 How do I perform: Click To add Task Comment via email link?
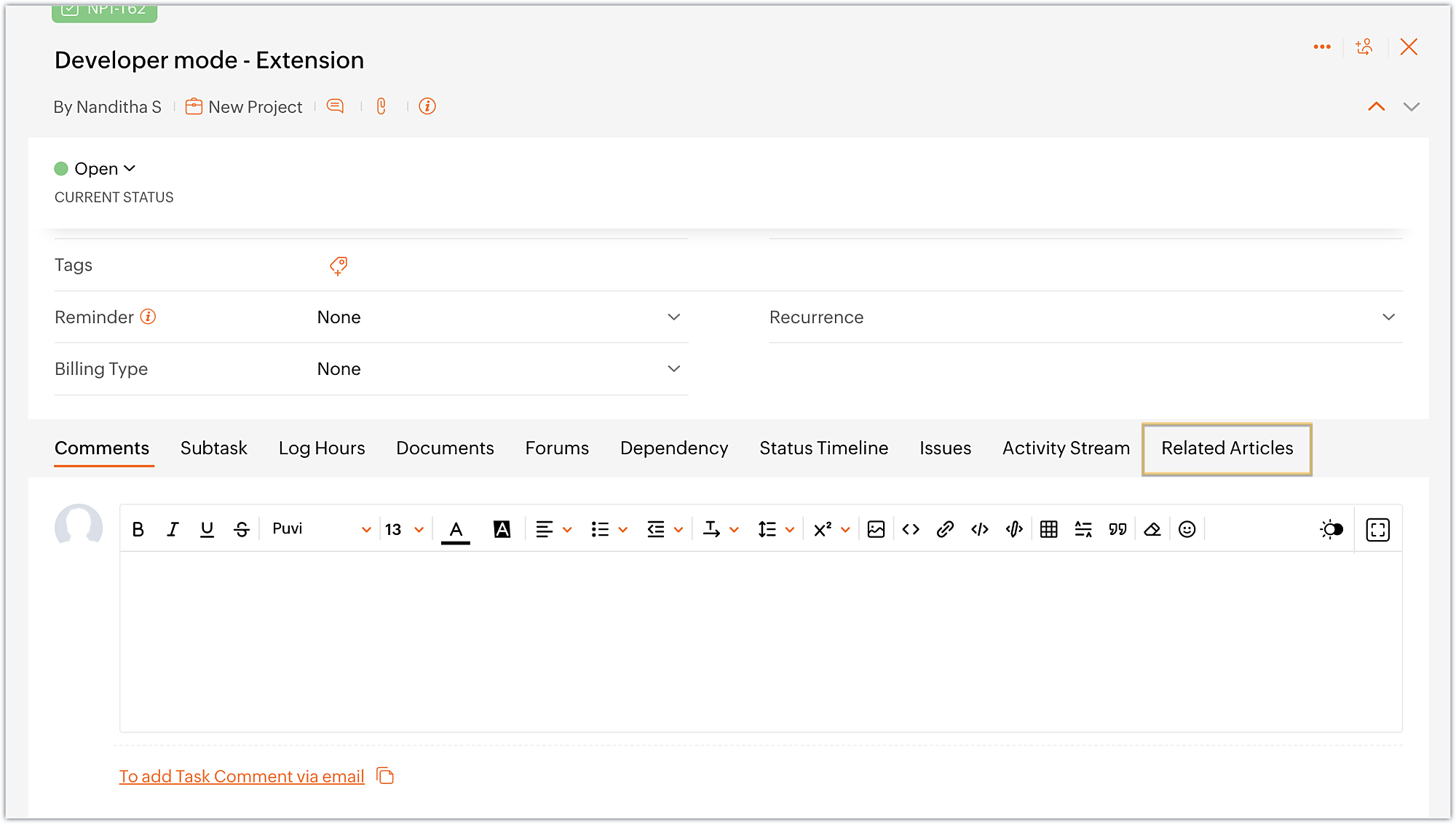tap(242, 777)
